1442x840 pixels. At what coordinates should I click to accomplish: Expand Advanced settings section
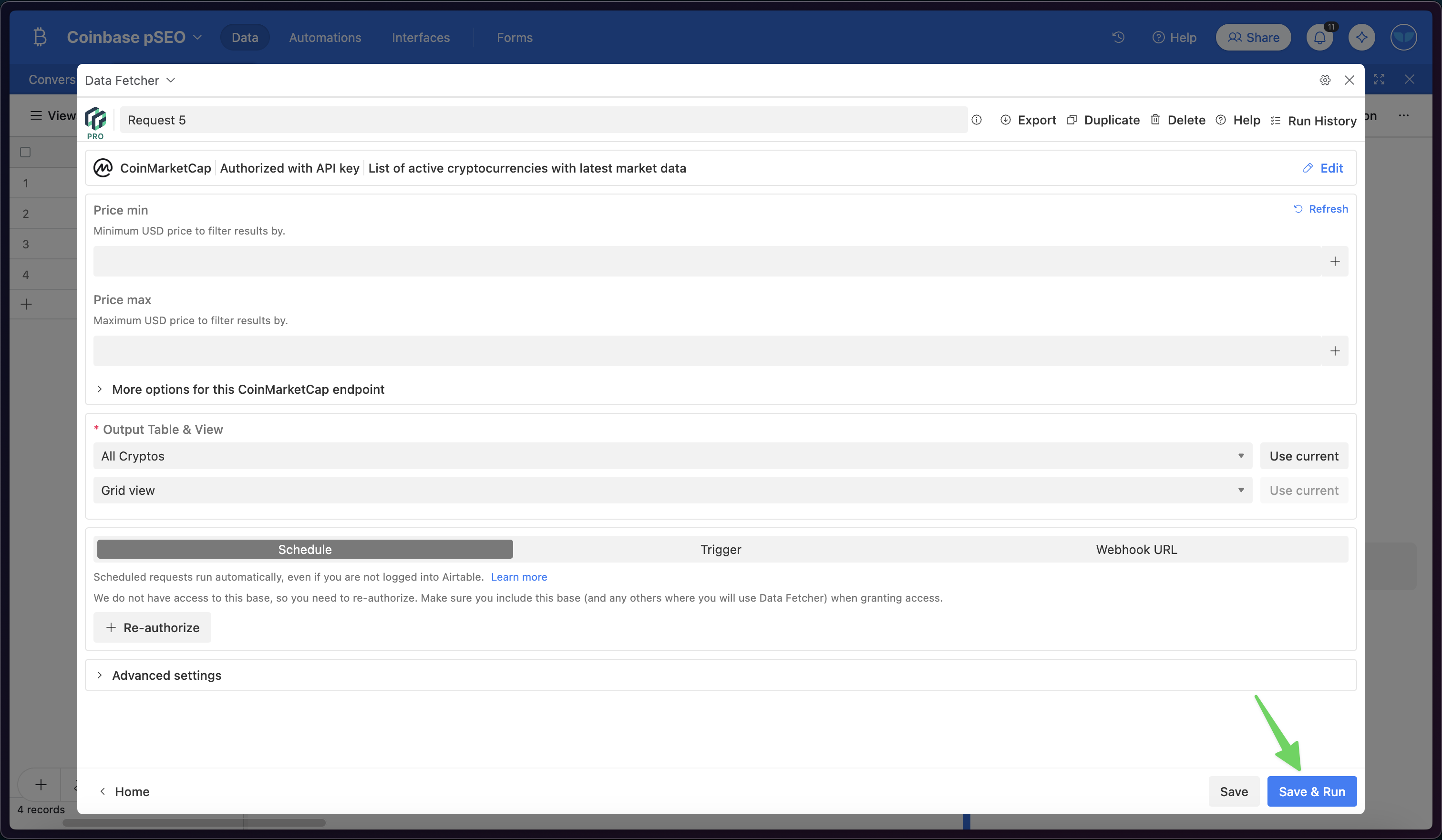click(x=166, y=675)
